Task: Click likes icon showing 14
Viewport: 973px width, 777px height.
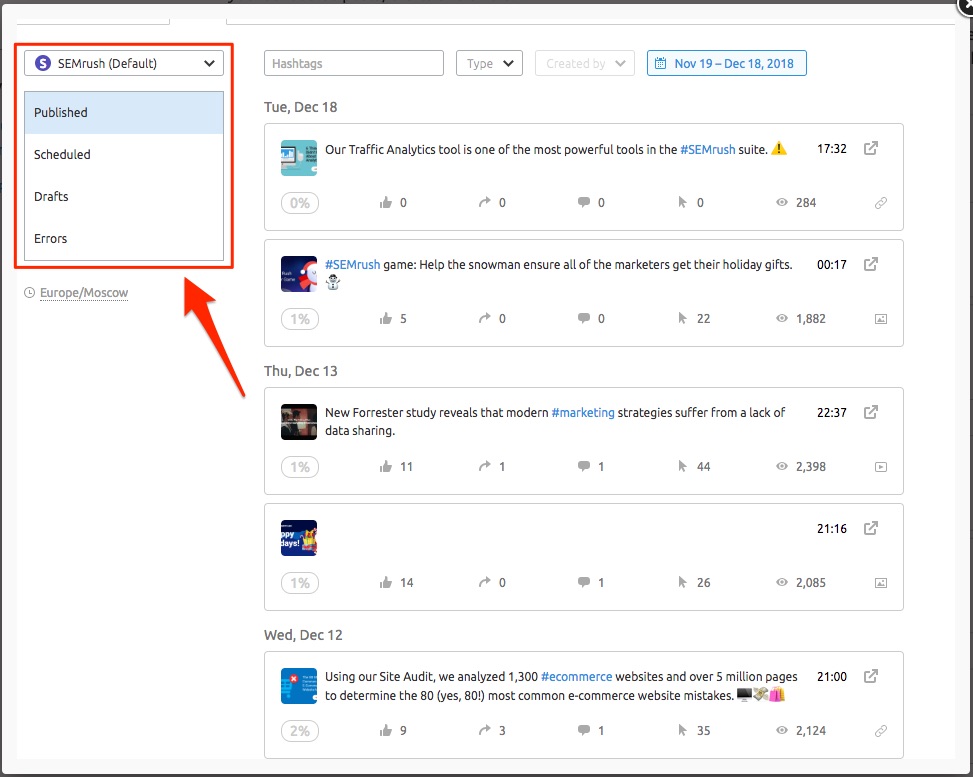Action: [x=385, y=582]
